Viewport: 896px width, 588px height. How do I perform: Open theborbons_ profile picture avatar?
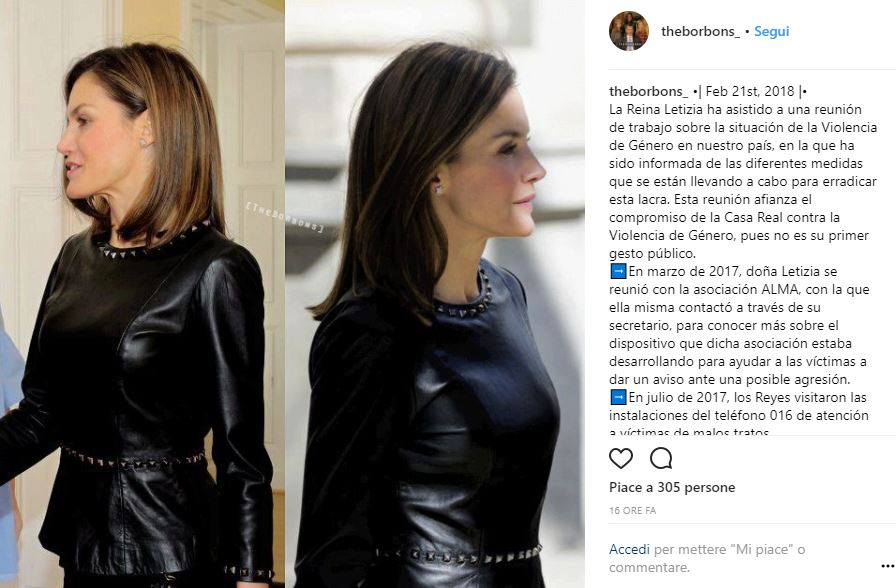point(629,31)
